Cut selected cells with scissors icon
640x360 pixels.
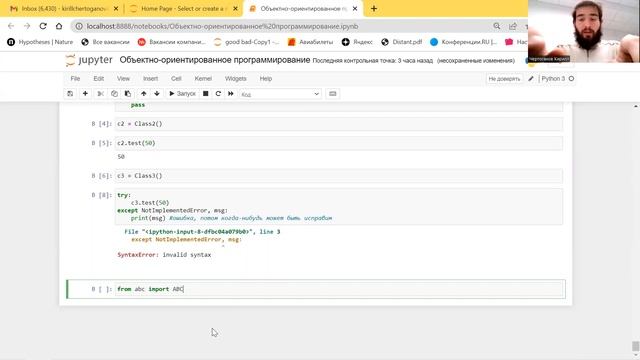click(x=100, y=94)
